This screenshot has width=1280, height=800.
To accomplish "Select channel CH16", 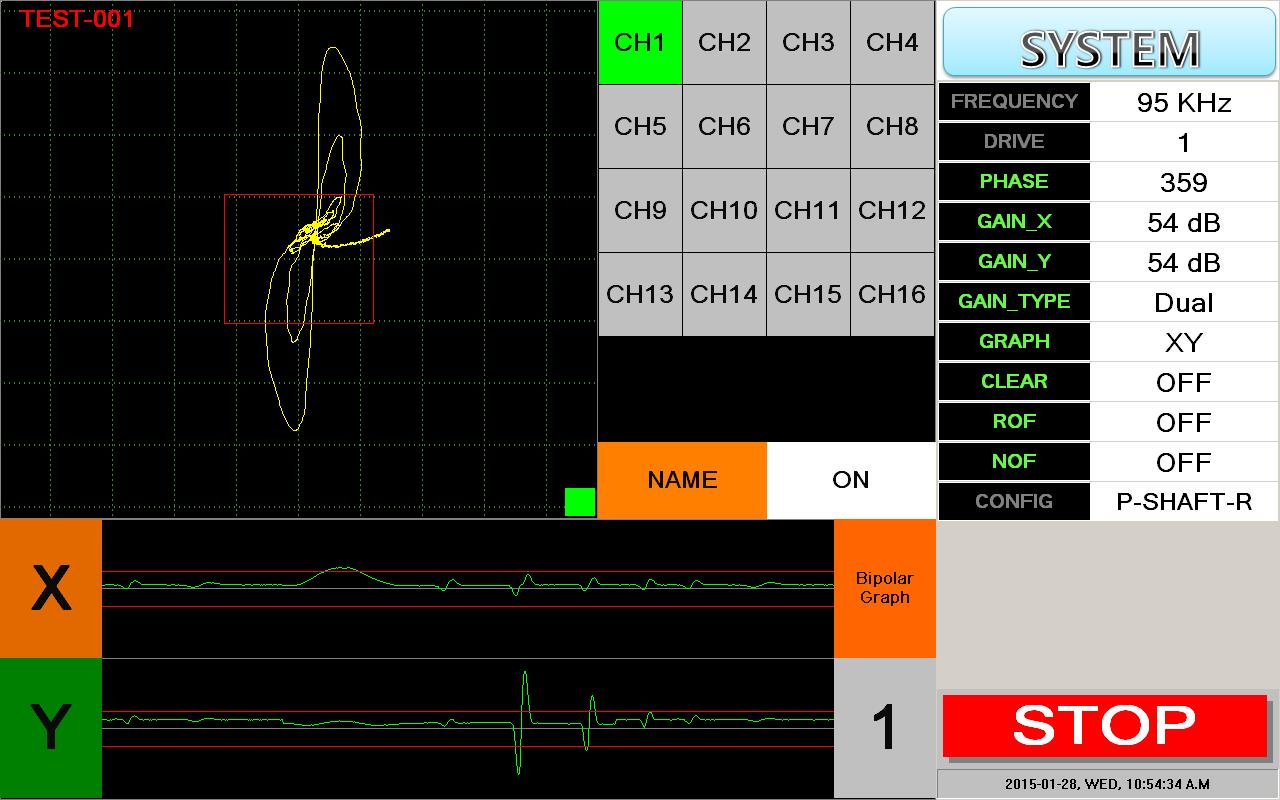I will pos(892,294).
